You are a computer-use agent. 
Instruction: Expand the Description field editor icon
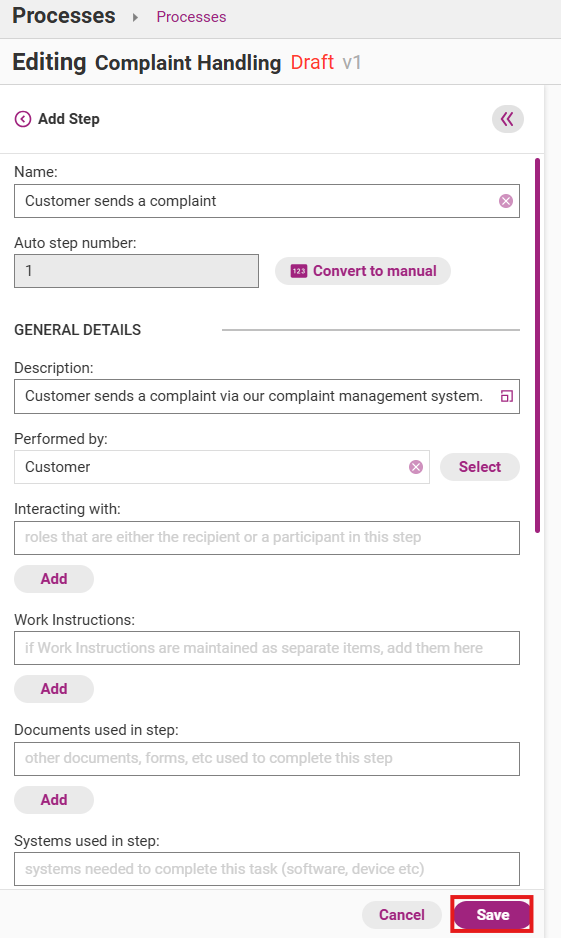507,396
